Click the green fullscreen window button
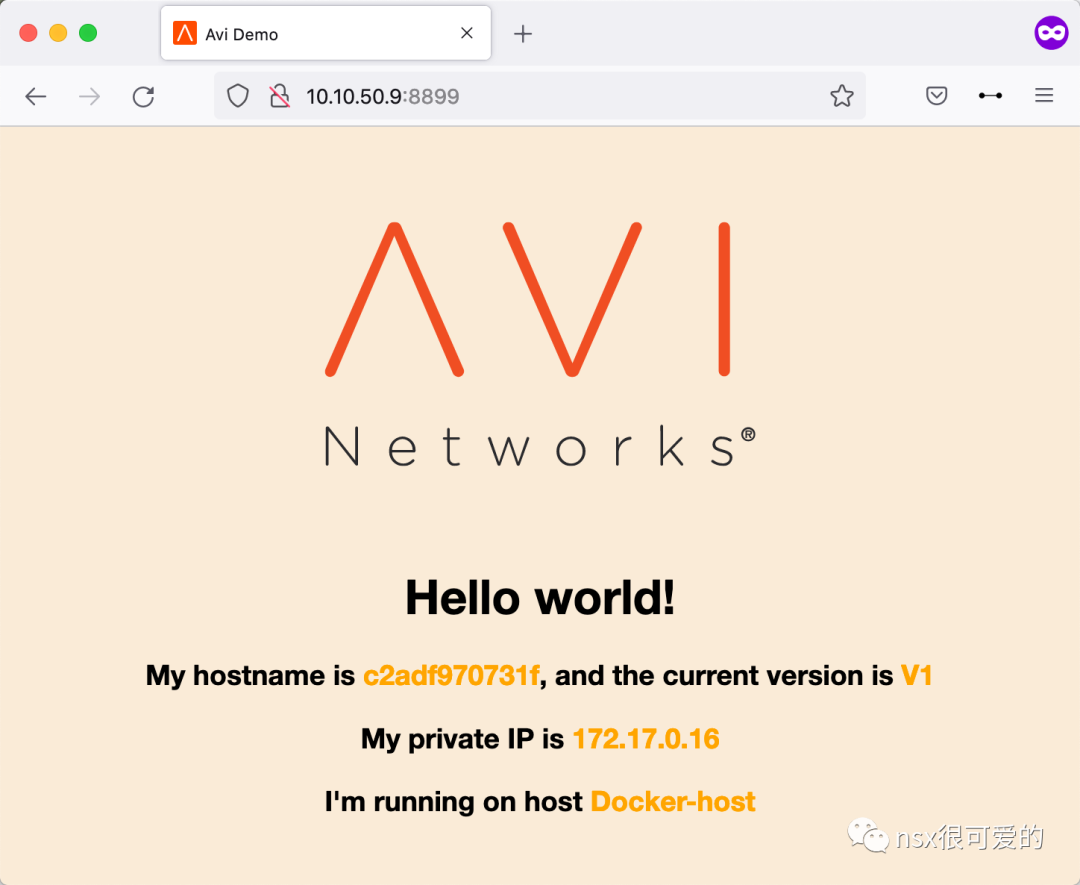The width and height of the screenshot is (1080, 885). (x=88, y=33)
